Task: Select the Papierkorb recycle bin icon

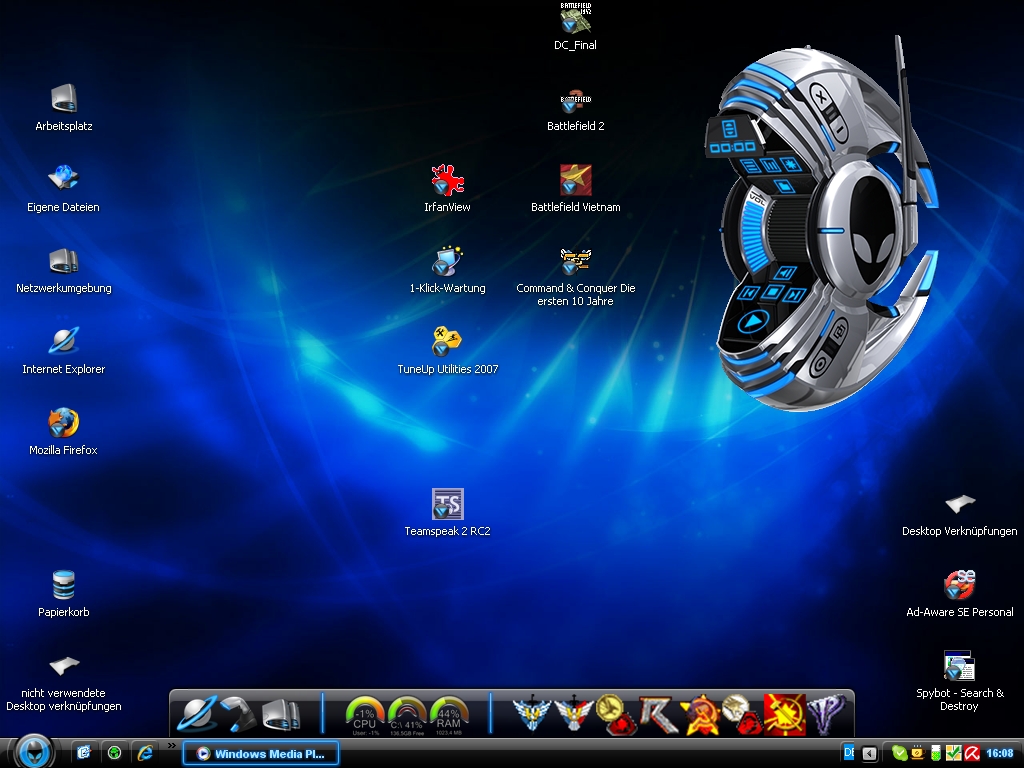Action: (x=63, y=594)
